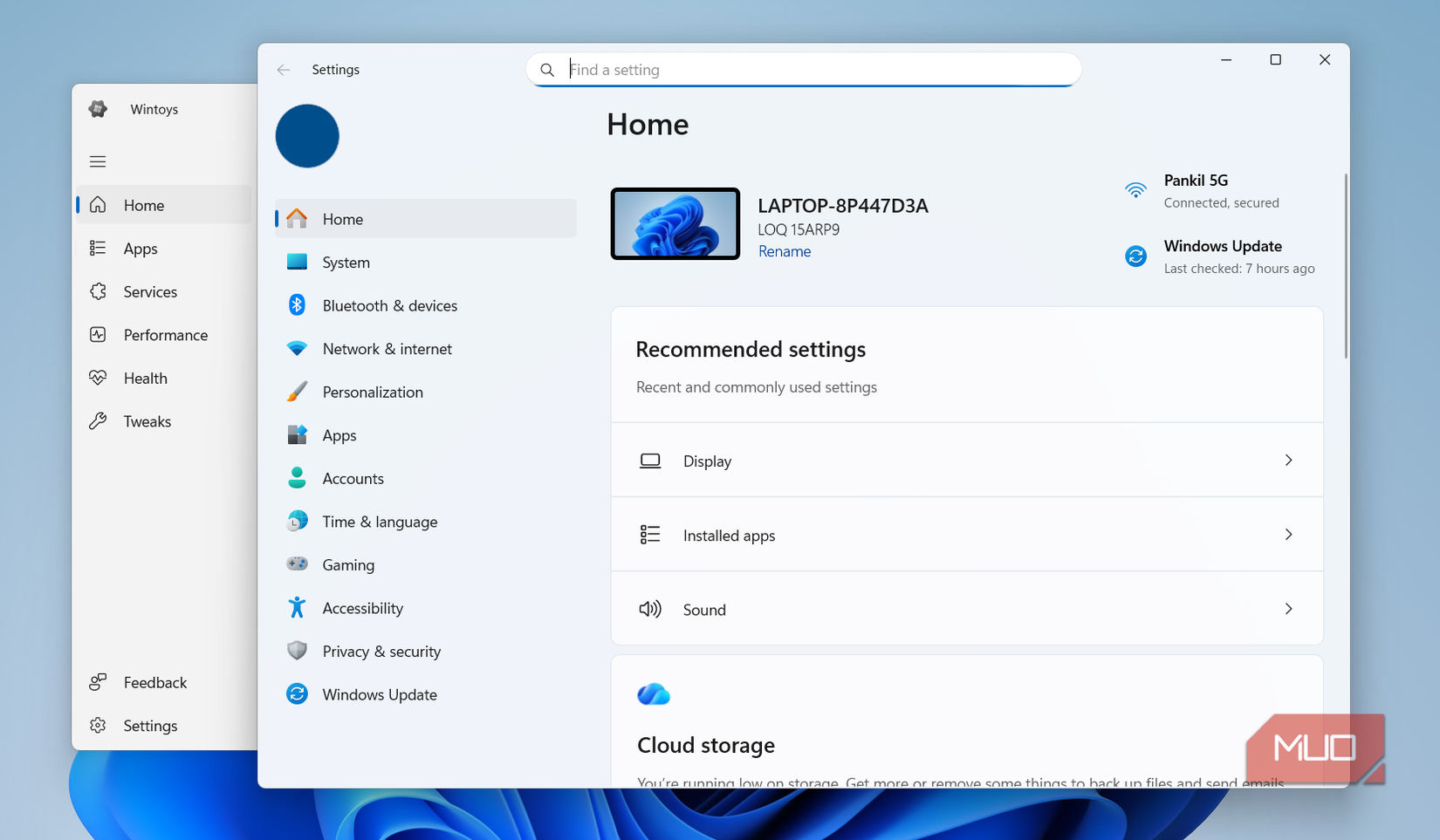Screen dimensions: 1440x840
Task: Expand the Display recommended setting
Action: [1288, 461]
